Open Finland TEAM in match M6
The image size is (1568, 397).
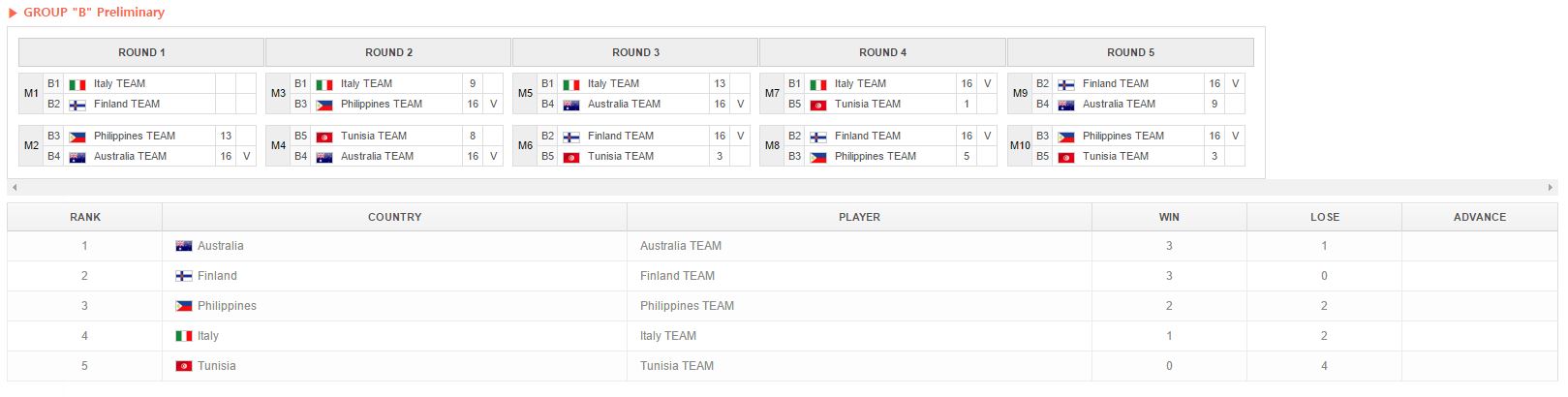620,137
